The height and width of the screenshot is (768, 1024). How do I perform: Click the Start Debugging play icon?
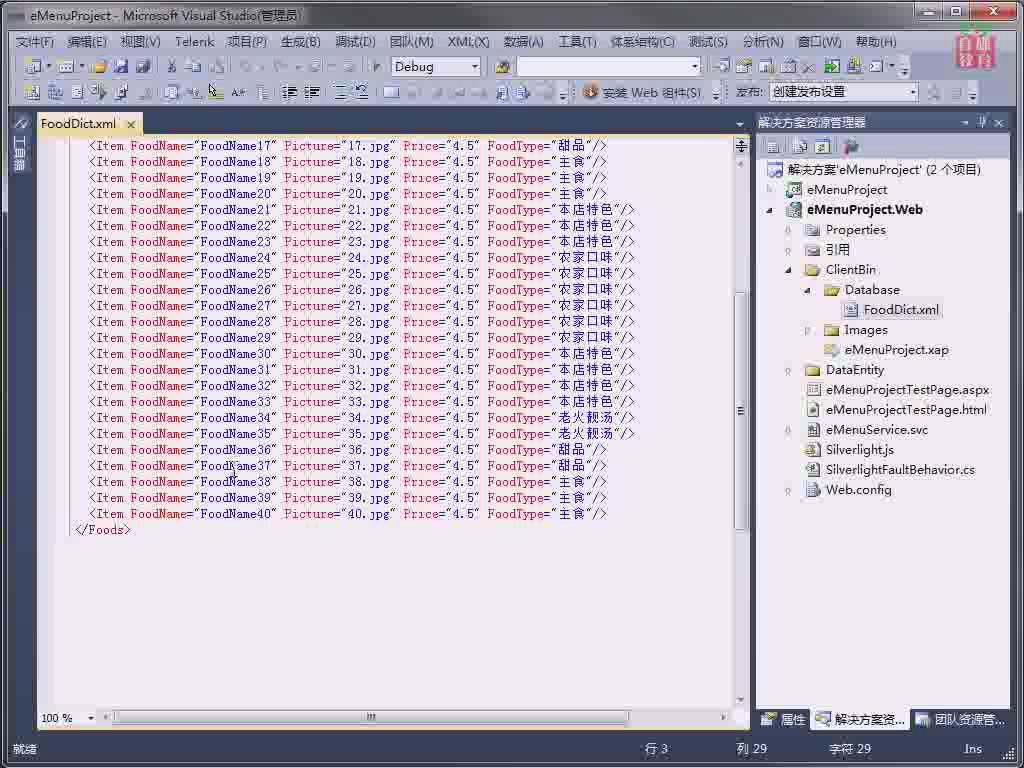(x=376, y=67)
